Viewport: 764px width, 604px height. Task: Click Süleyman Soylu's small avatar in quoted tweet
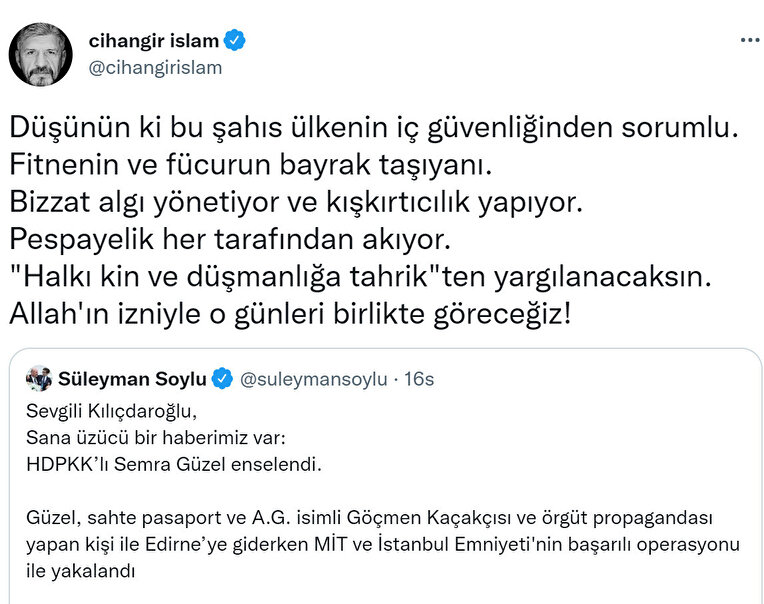tap(39, 379)
